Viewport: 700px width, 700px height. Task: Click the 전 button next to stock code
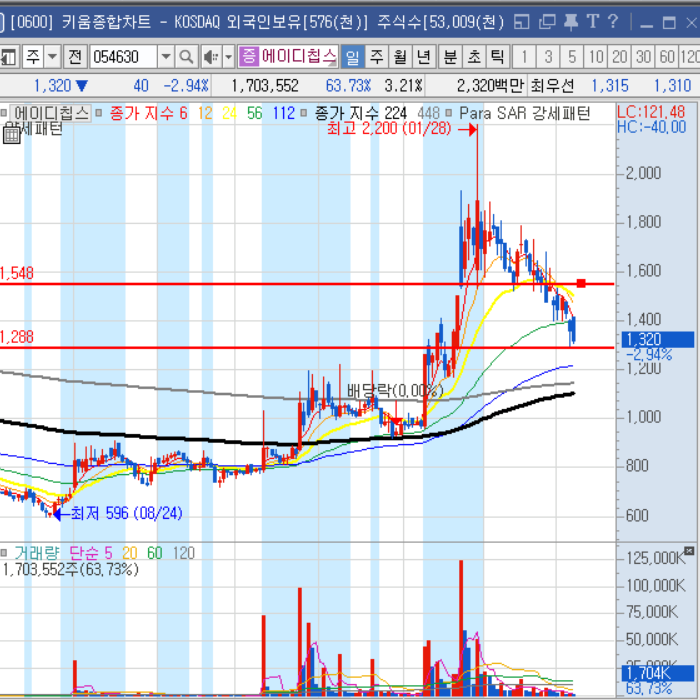point(75,57)
